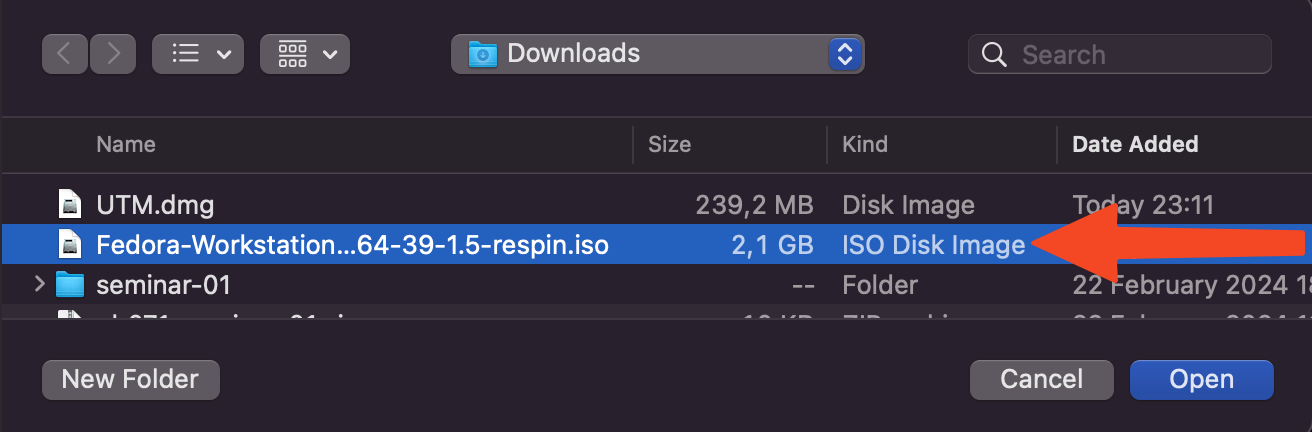Sort files by Date Added column
The height and width of the screenshot is (432, 1312).
pyautogui.click(x=1135, y=144)
